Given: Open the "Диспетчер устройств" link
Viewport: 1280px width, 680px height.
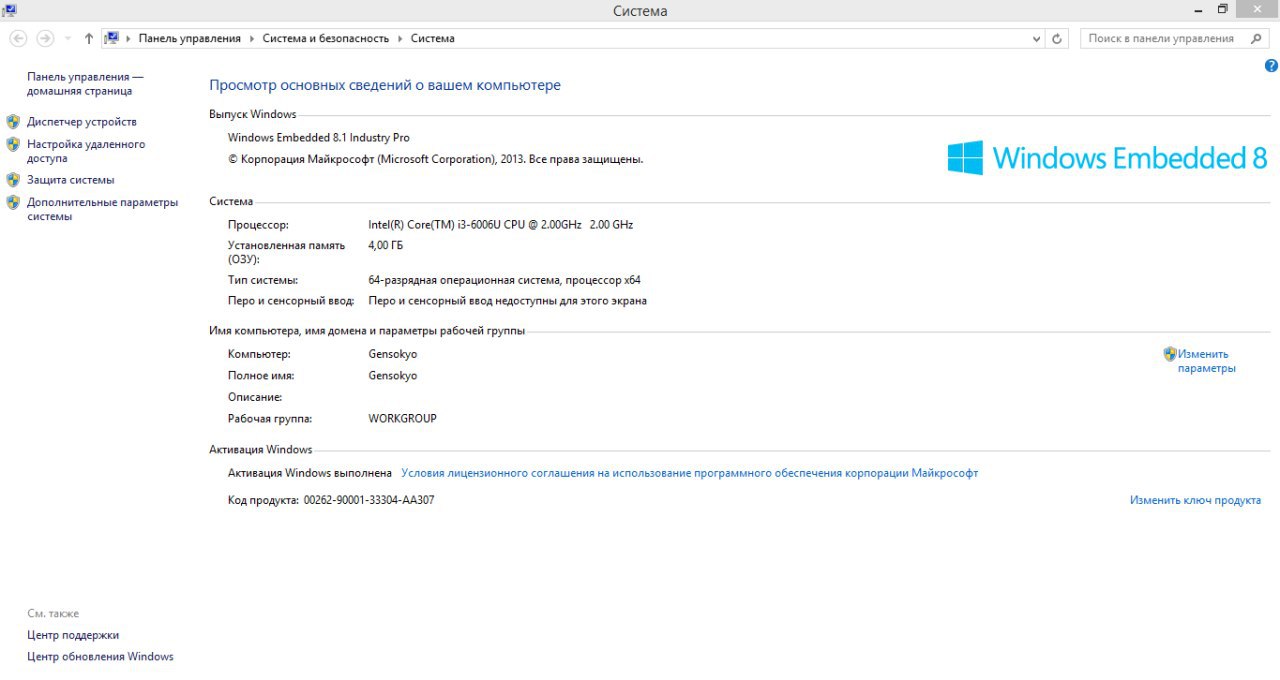Looking at the screenshot, I should click(82, 121).
